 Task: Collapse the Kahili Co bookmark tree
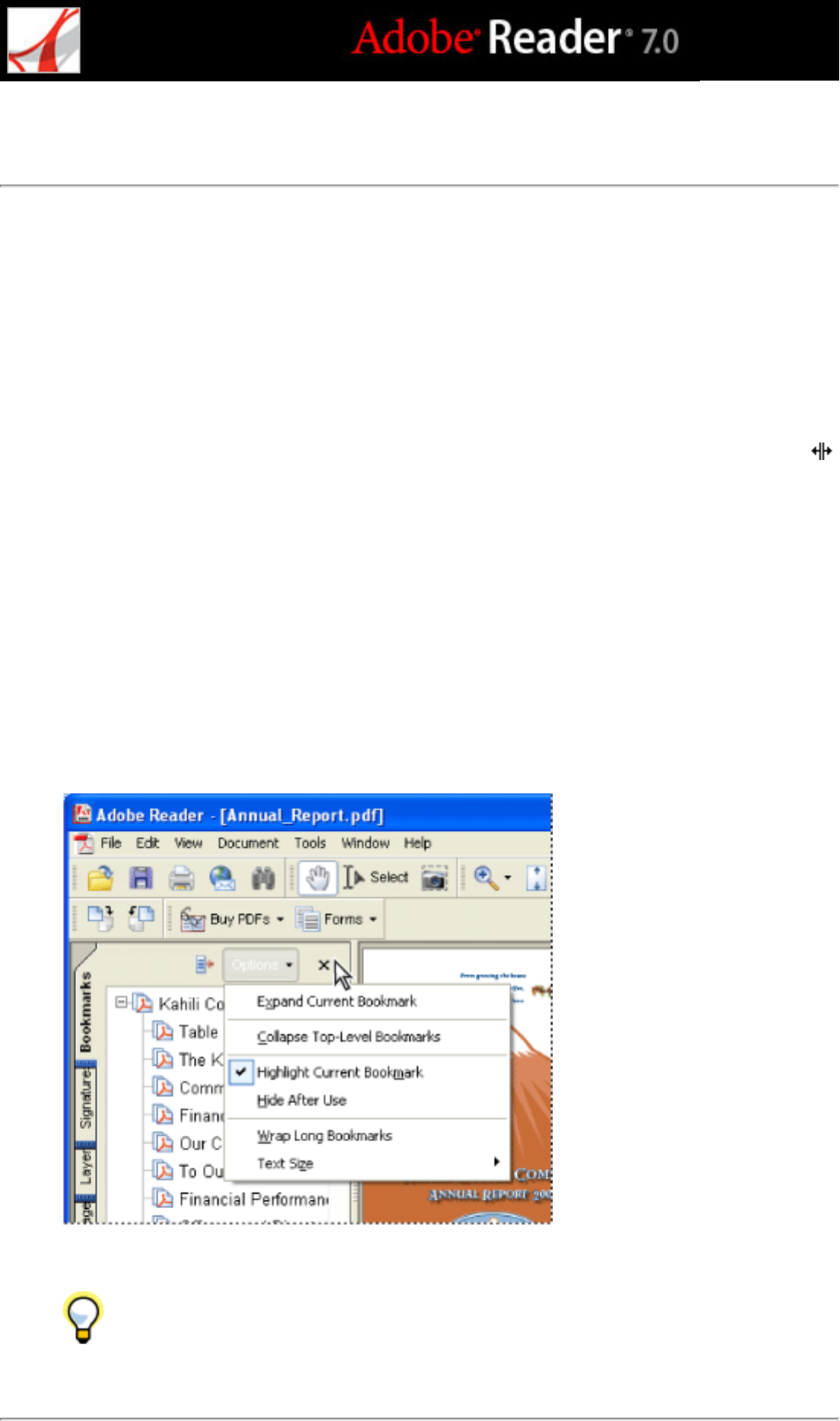pyautogui.click(x=121, y=1003)
